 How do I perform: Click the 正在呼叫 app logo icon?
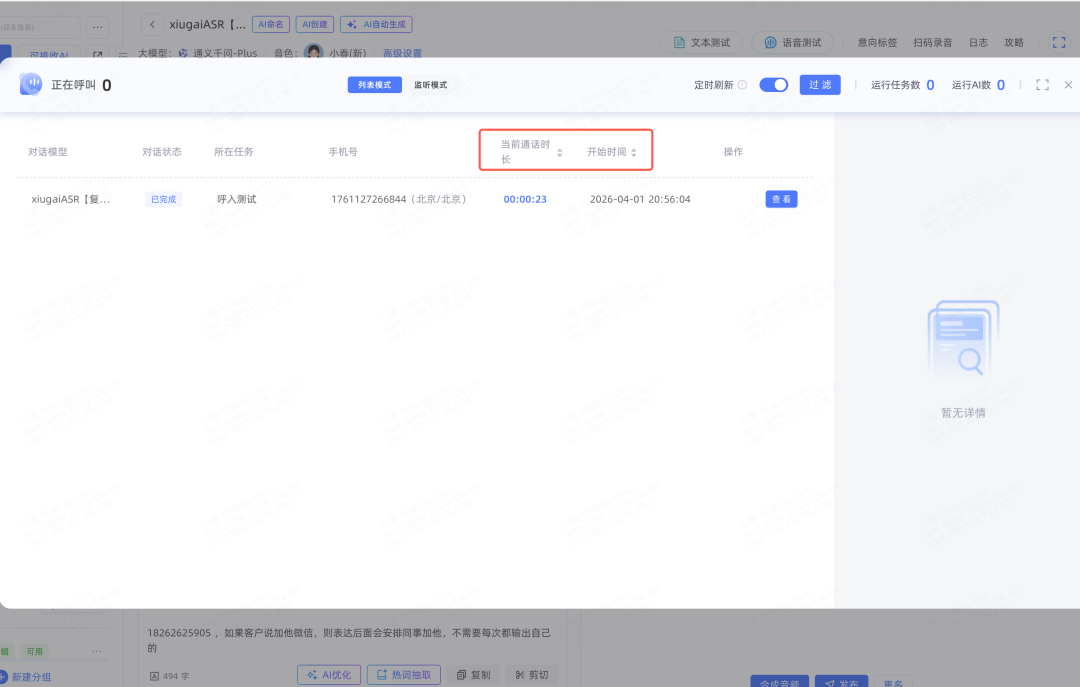tap(31, 85)
